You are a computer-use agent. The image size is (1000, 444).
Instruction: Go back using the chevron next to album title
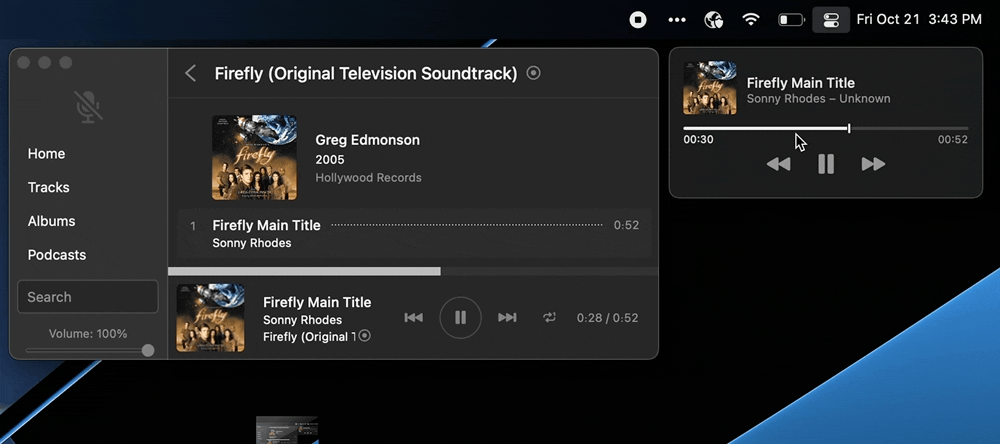[190, 73]
